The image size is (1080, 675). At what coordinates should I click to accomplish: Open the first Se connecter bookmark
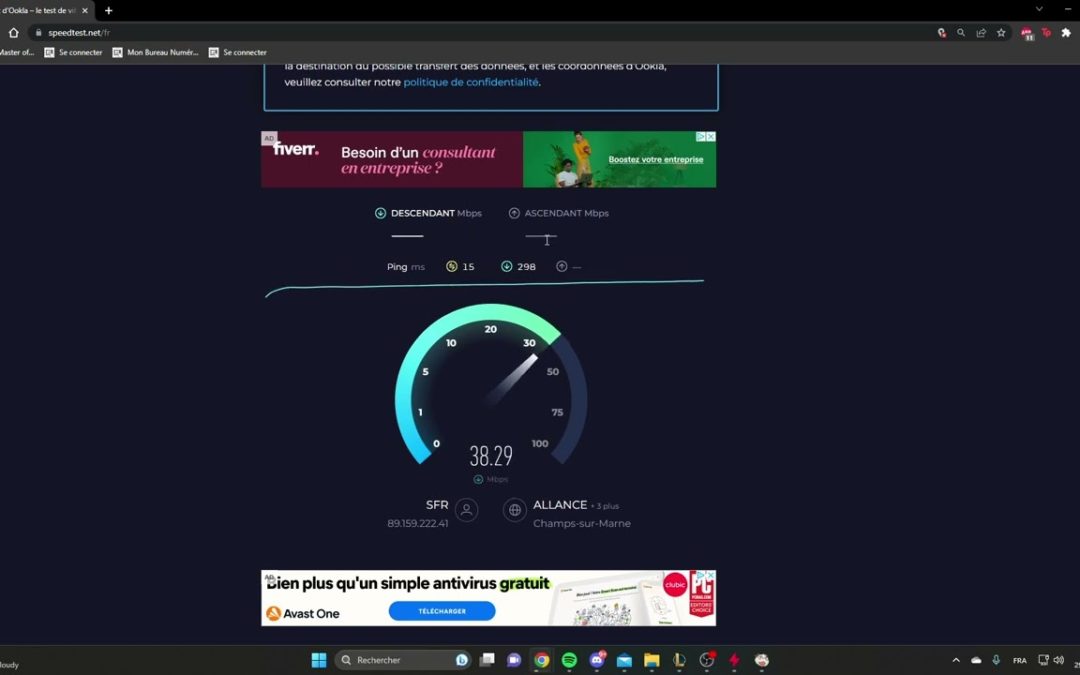[x=73, y=52]
